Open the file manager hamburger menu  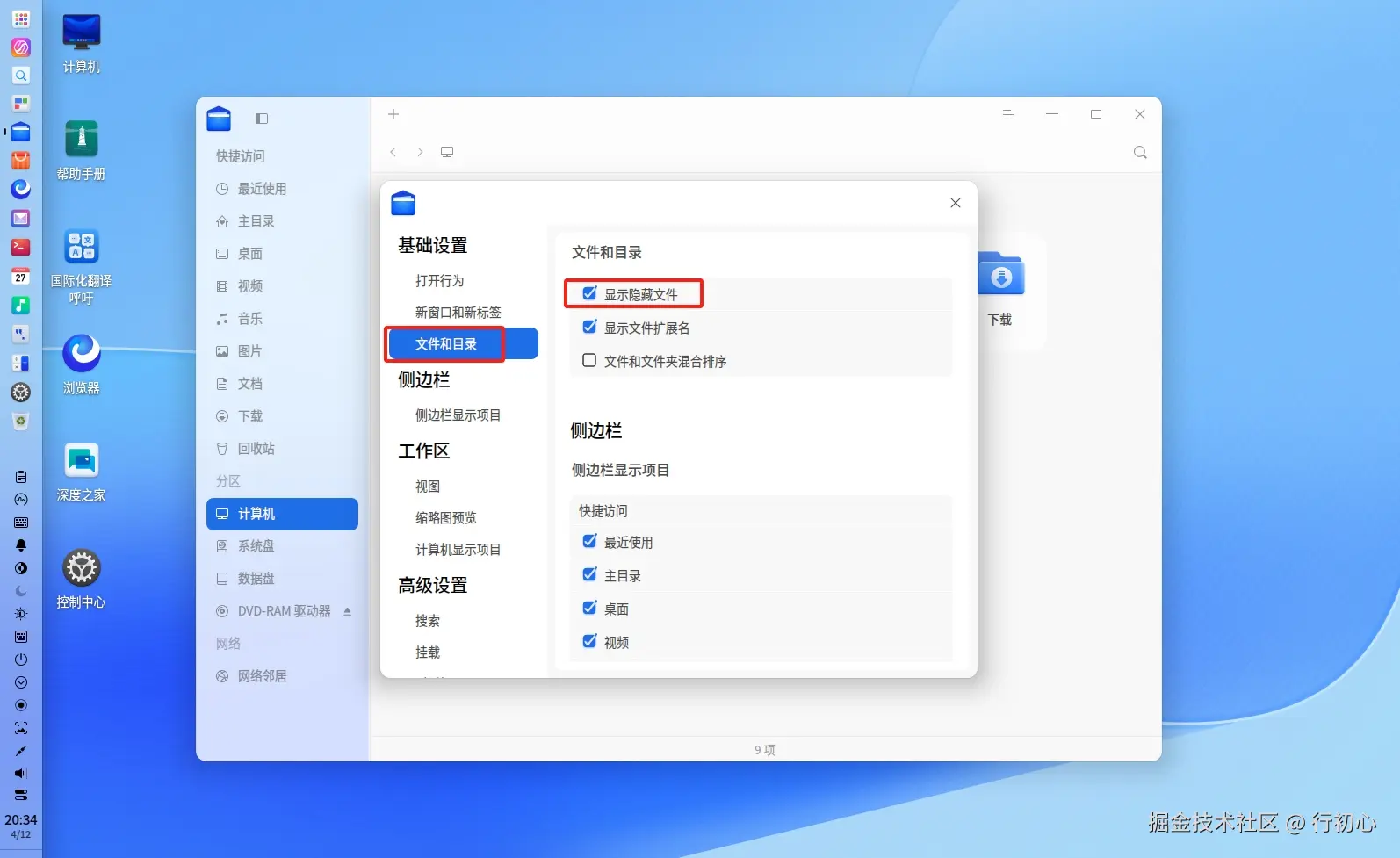1008,114
